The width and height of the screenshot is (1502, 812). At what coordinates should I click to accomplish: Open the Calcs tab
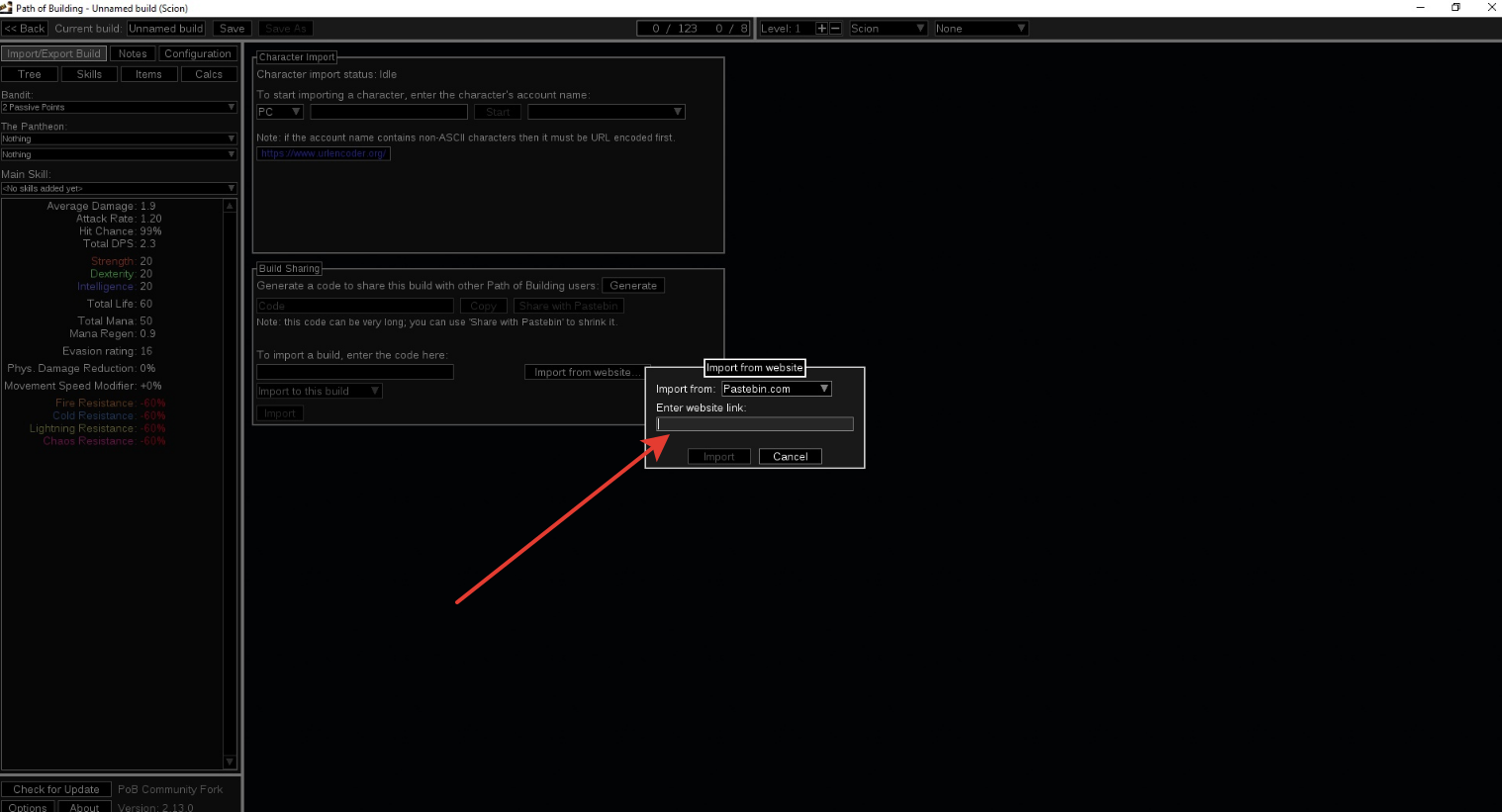(x=209, y=74)
